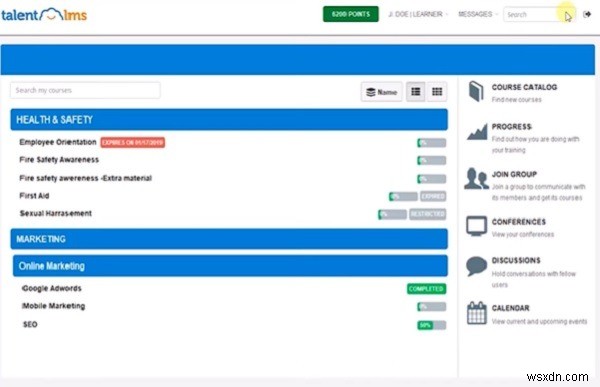Open the Course Catalog book icon
This screenshot has height=387, width=600.
click(476, 91)
